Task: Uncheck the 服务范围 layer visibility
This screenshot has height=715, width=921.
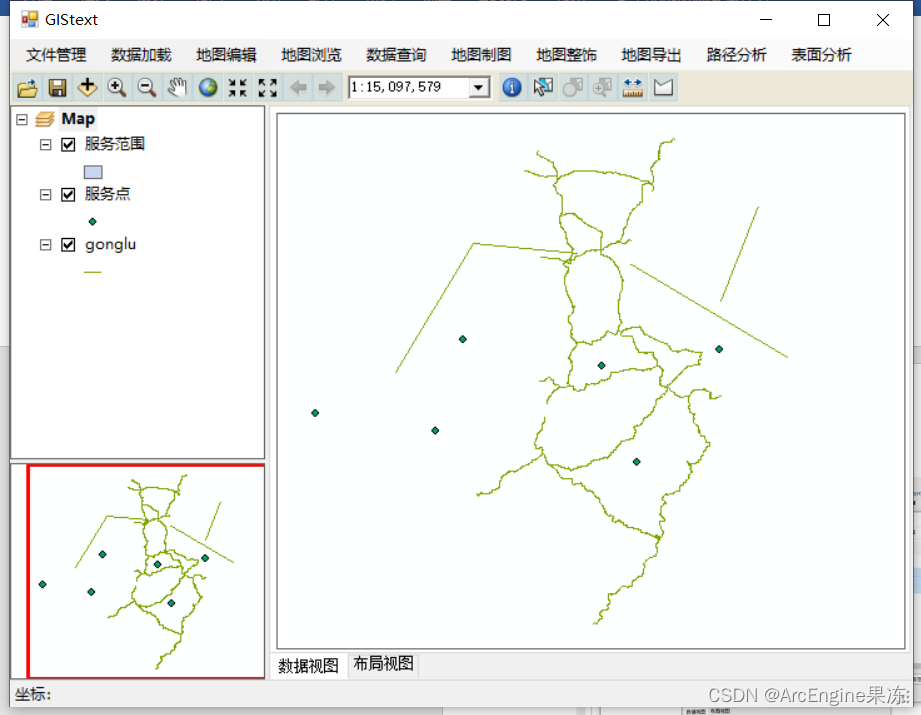Action: point(66,143)
